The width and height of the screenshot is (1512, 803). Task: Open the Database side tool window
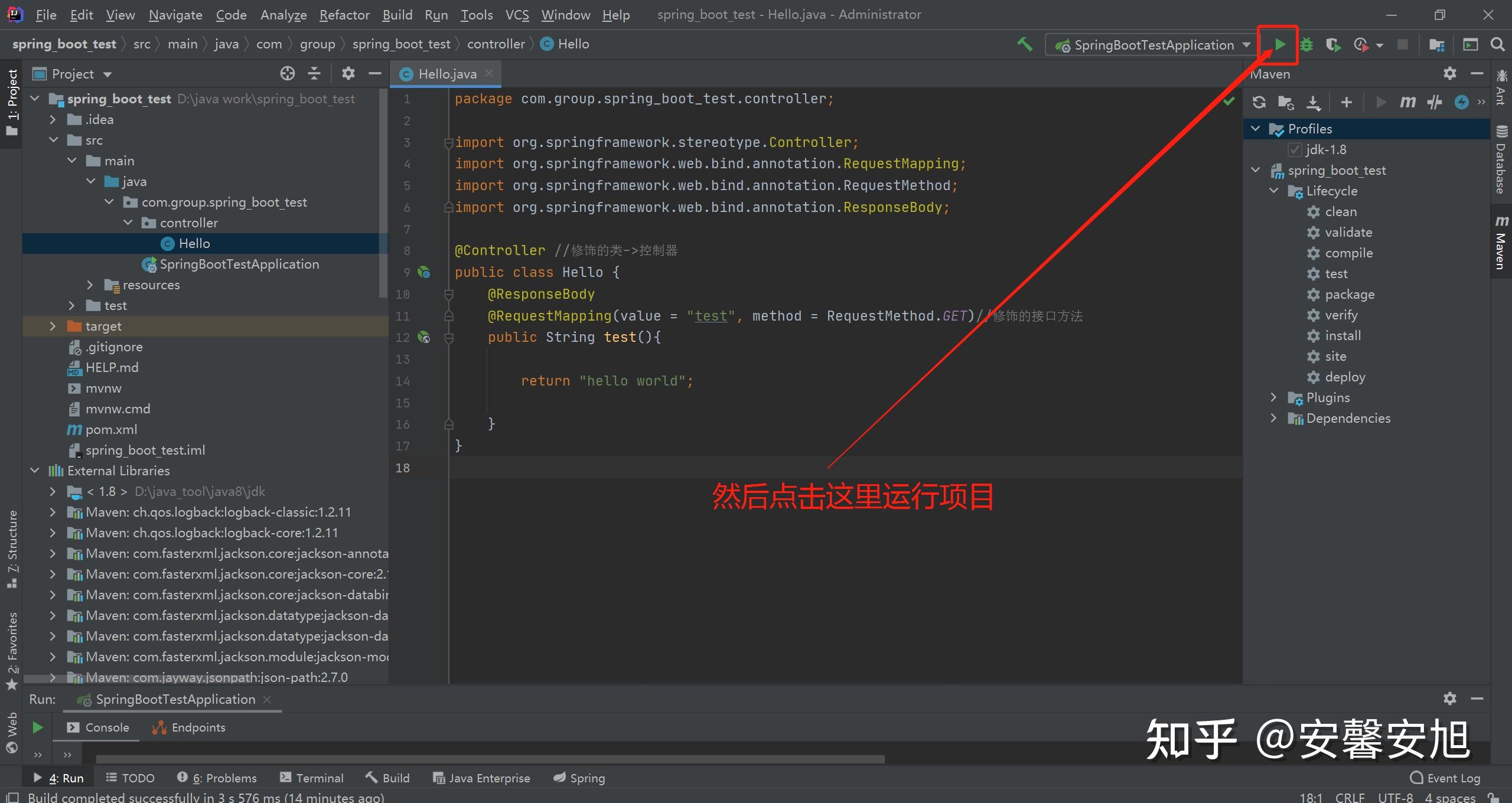click(x=1501, y=159)
